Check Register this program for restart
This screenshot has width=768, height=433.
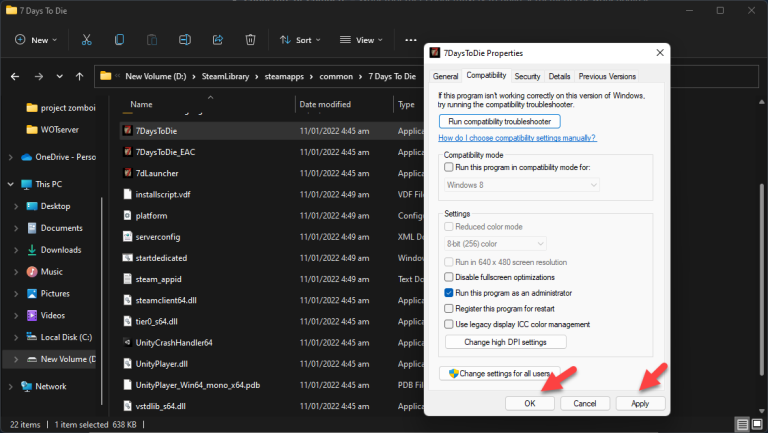click(449, 309)
